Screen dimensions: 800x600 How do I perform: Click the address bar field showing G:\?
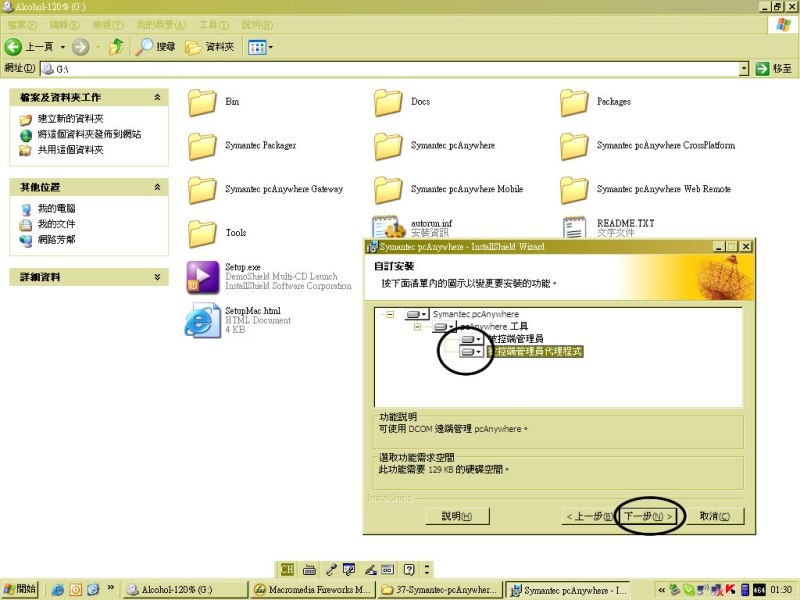390,68
